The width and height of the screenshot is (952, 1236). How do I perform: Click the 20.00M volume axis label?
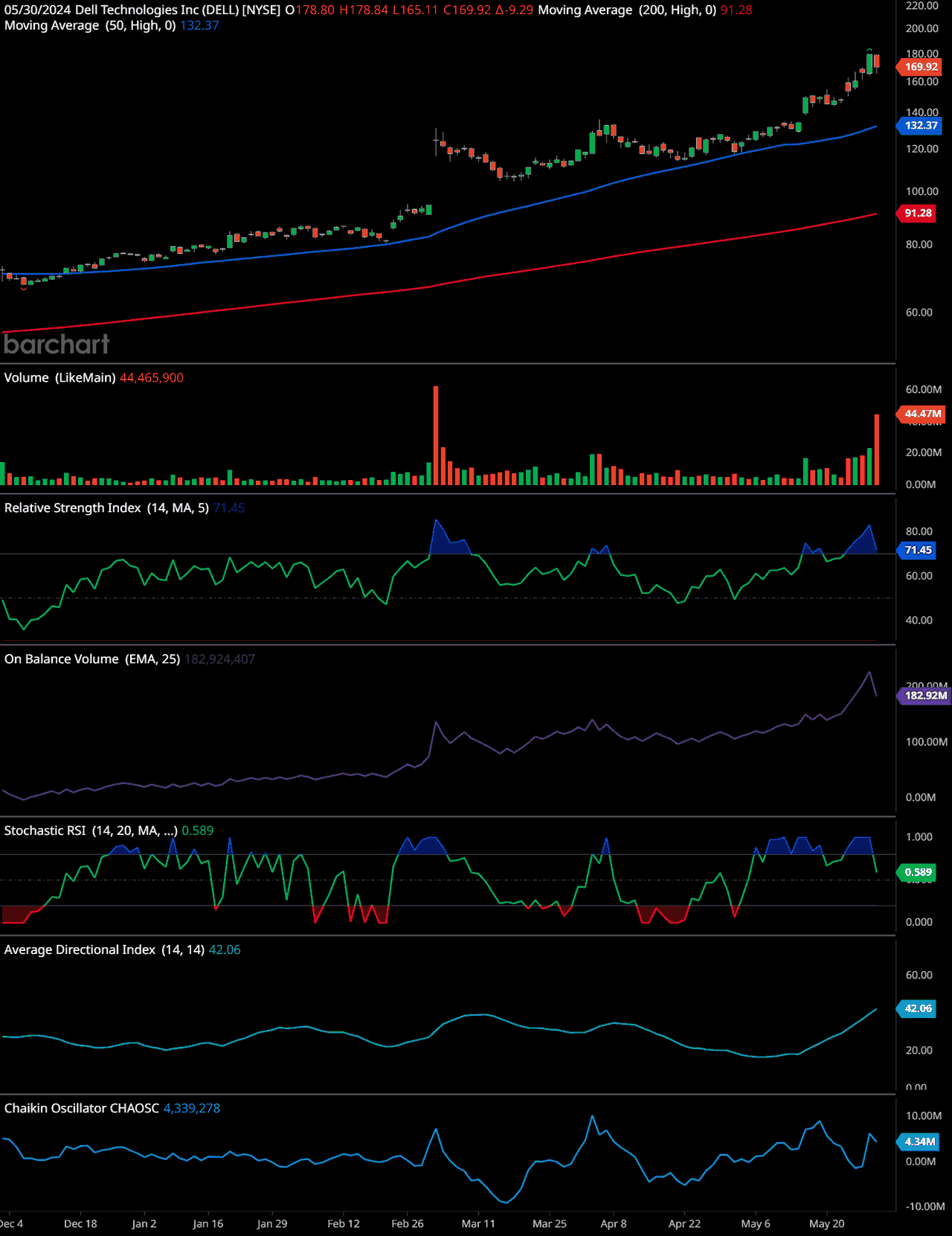[924, 452]
